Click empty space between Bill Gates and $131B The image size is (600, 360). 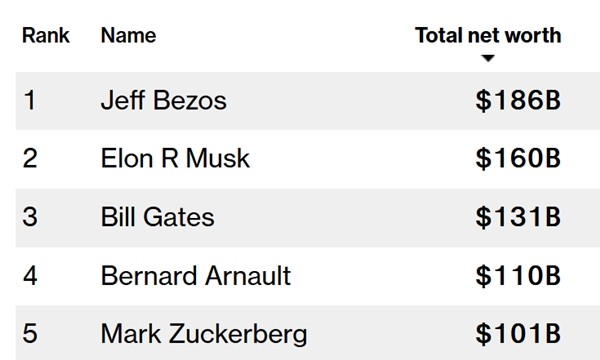tap(344, 217)
